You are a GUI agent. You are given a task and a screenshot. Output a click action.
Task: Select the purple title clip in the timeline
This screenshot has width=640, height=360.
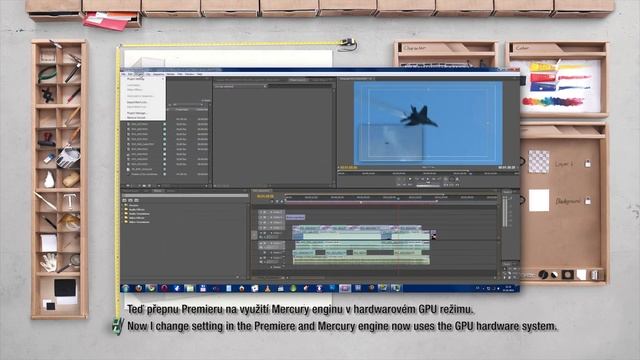coord(296,218)
